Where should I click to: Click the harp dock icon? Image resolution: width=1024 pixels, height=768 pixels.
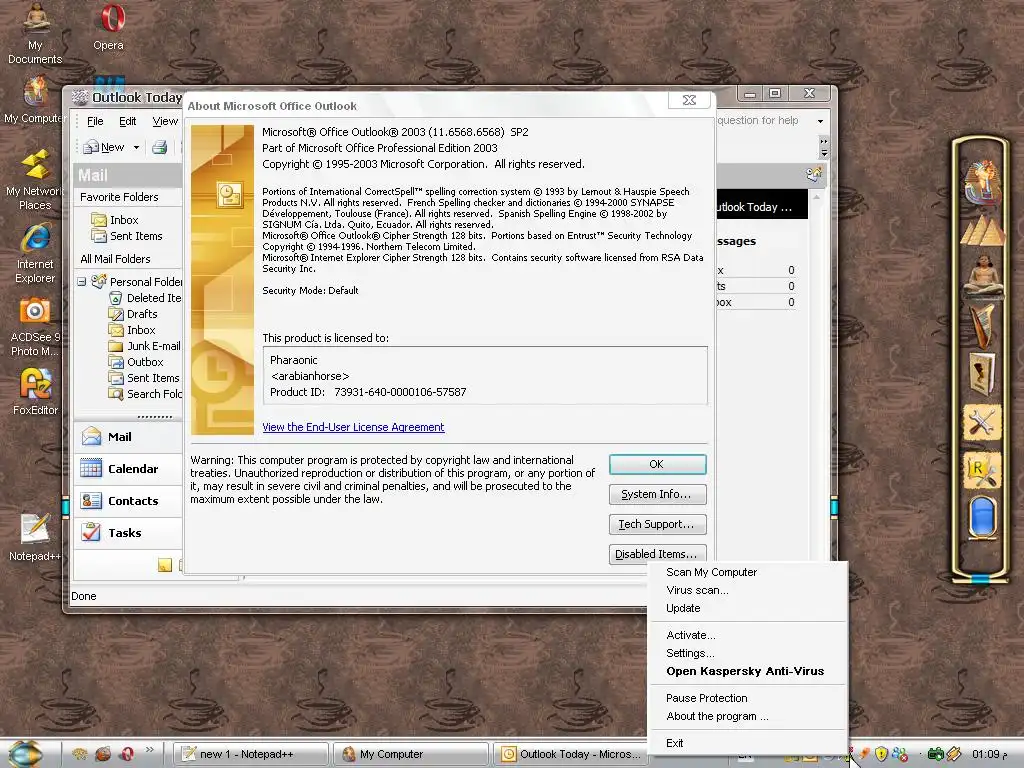pos(982,325)
